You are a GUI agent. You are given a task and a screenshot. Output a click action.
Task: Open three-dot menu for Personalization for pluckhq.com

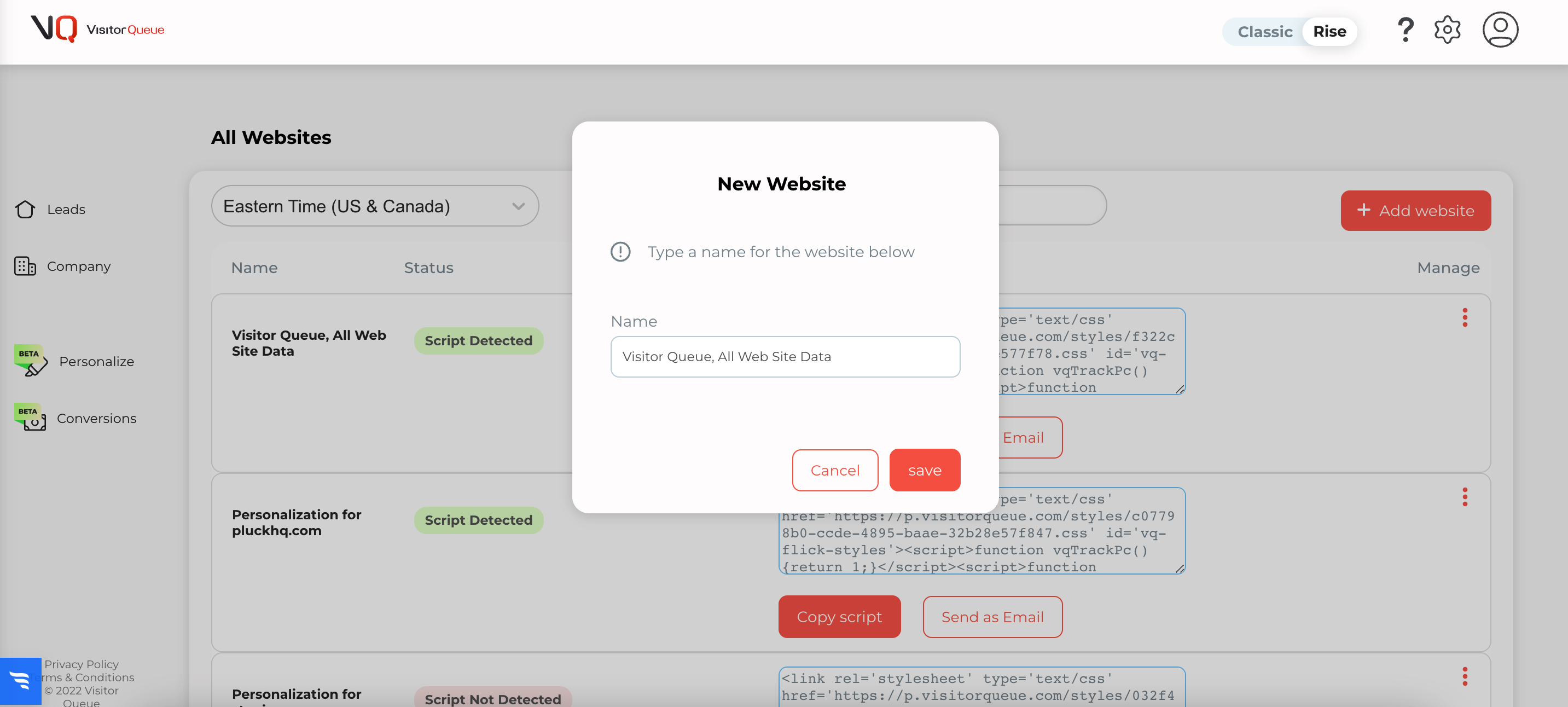click(x=1465, y=497)
